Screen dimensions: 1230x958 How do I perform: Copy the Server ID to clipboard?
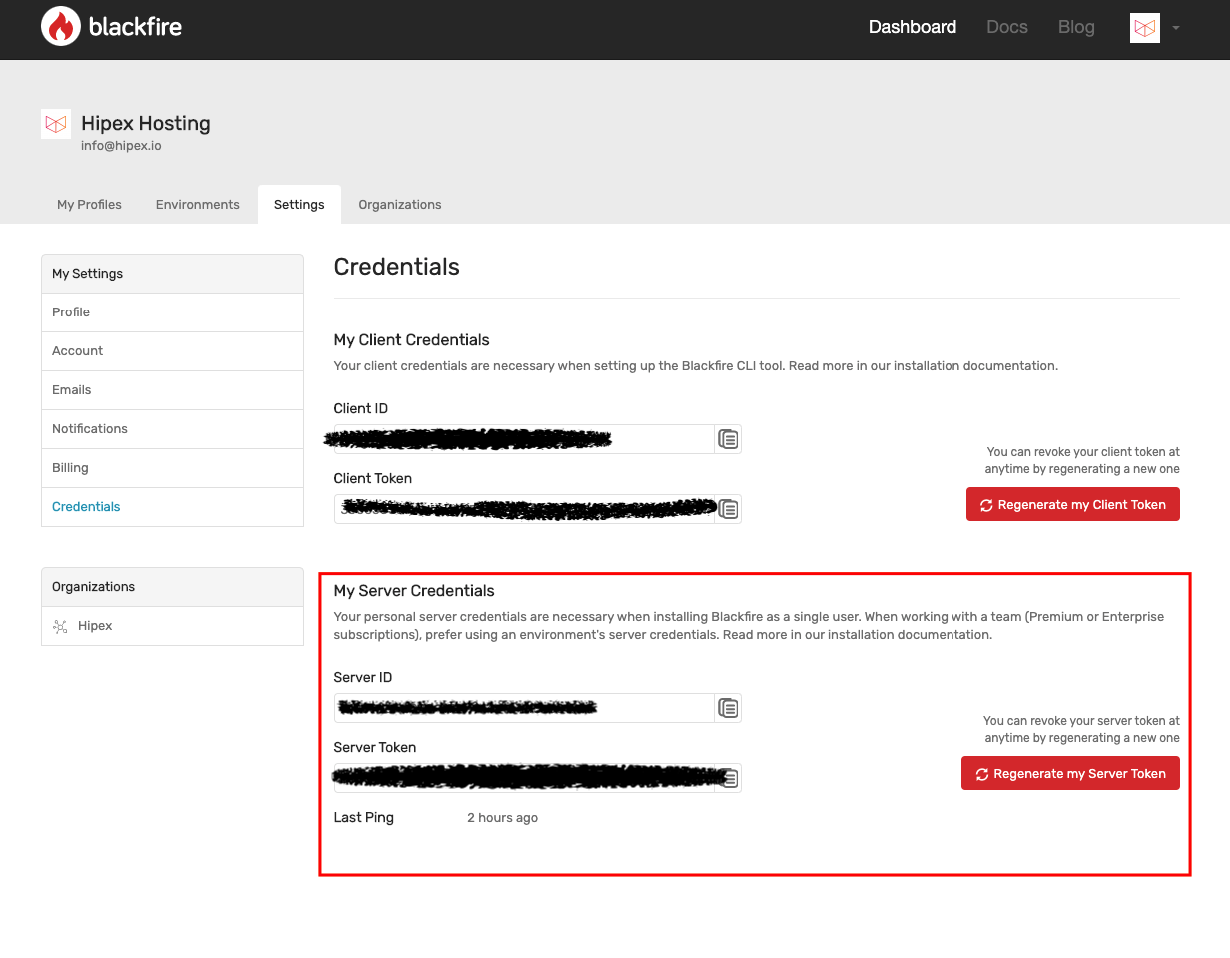(x=729, y=708)
